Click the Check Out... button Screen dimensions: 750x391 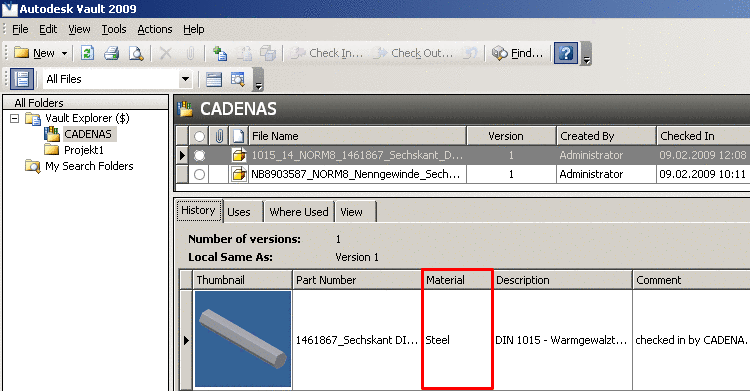point(413,53)
